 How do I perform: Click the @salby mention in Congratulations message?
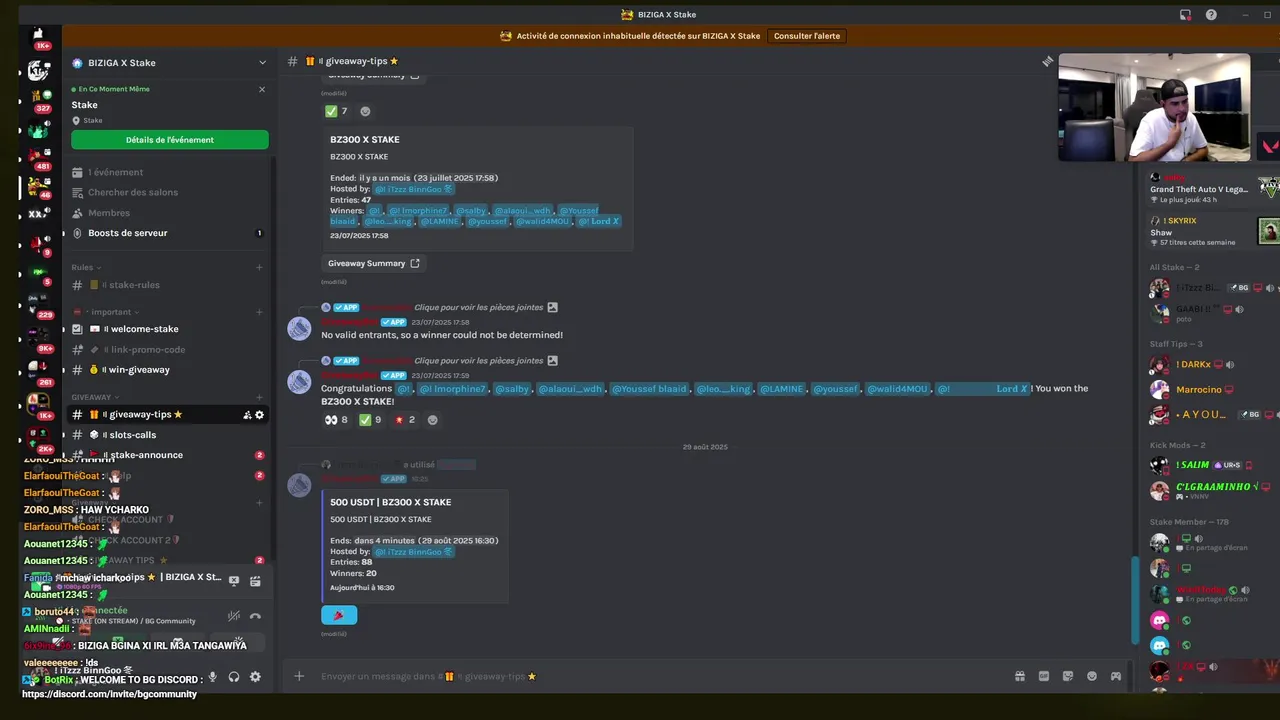coord(512,389)
